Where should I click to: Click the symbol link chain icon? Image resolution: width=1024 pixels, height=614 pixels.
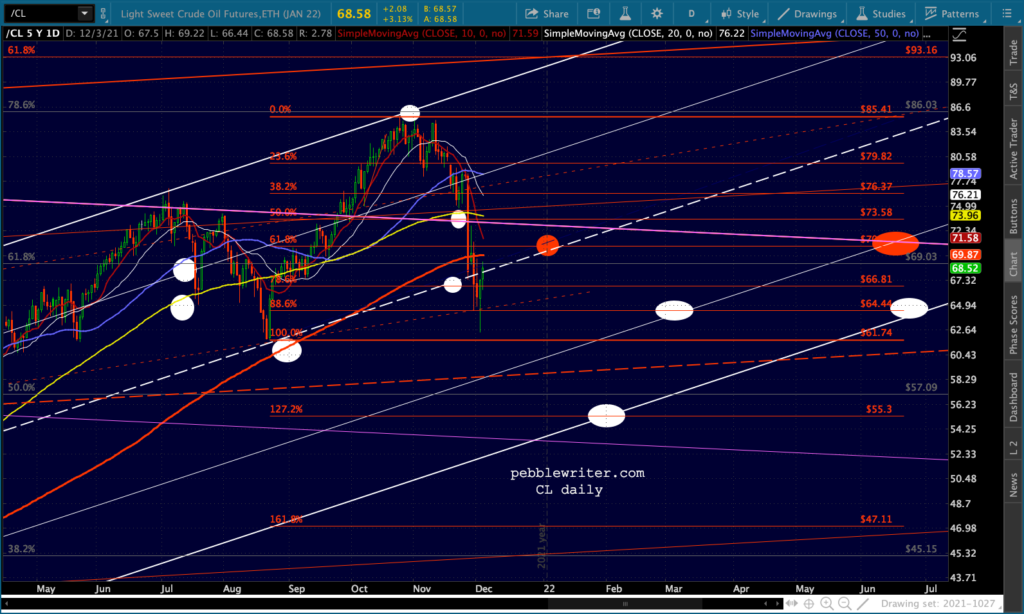[103, 13]
